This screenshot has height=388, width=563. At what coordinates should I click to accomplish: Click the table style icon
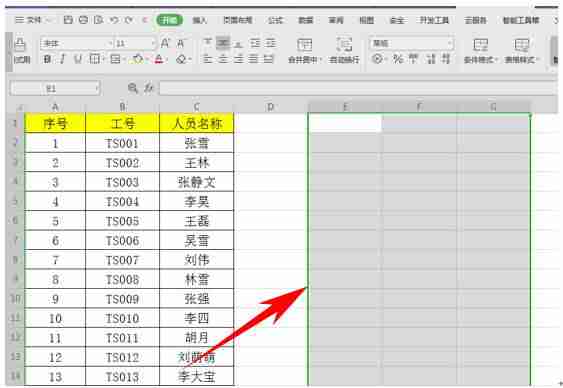tap(521, 45)
